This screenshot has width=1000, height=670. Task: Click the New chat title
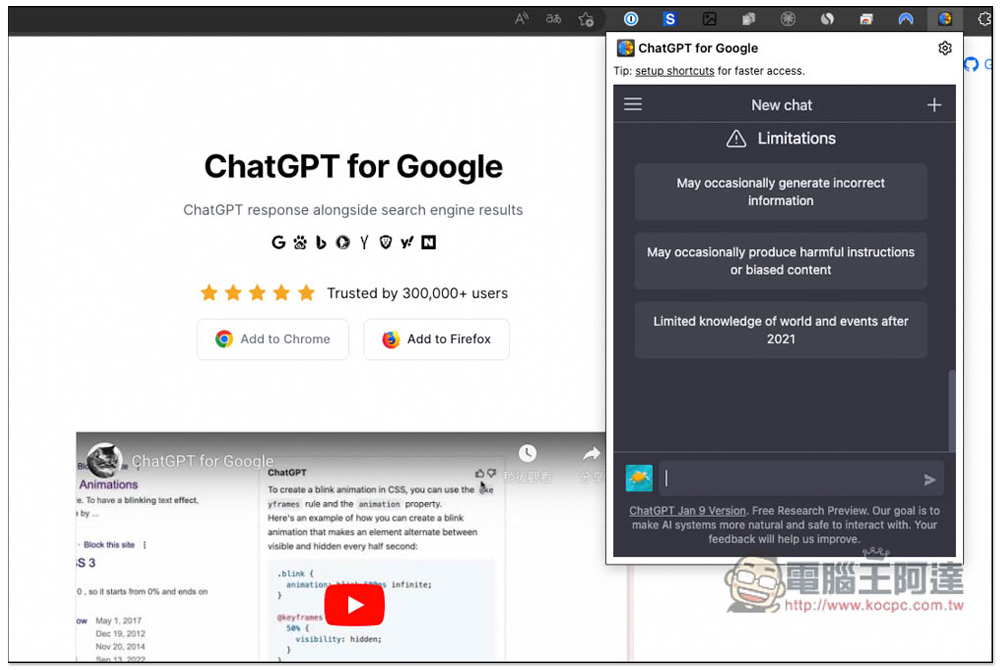[781, 105]
